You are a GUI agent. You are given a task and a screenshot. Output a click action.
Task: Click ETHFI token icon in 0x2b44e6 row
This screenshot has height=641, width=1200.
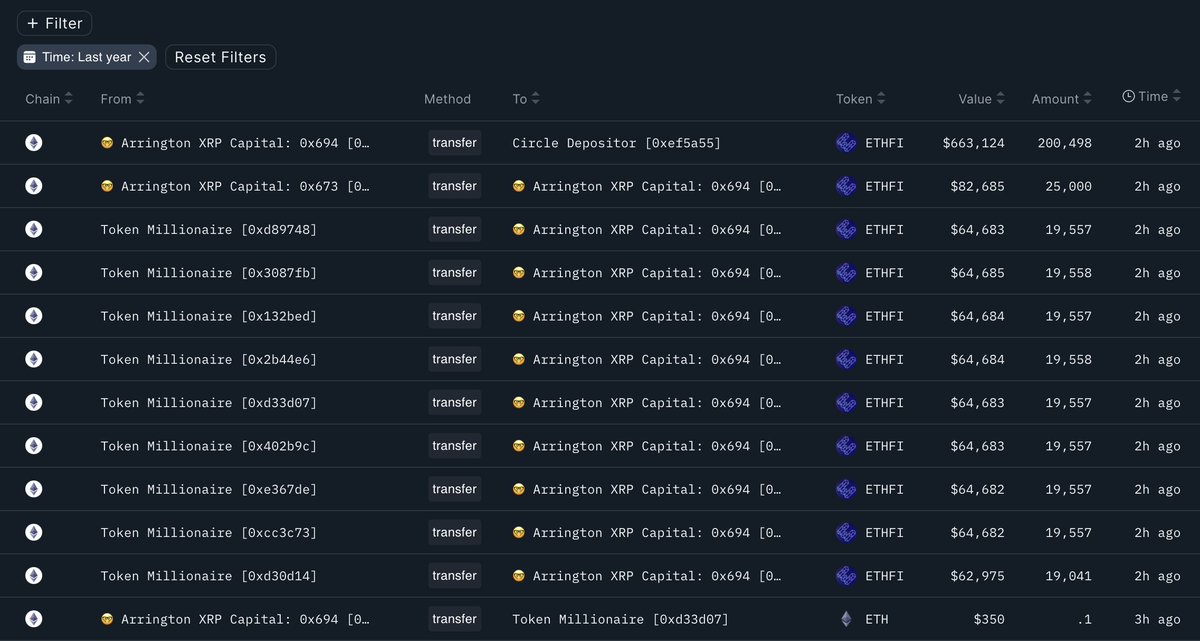[x=846, y=359]
